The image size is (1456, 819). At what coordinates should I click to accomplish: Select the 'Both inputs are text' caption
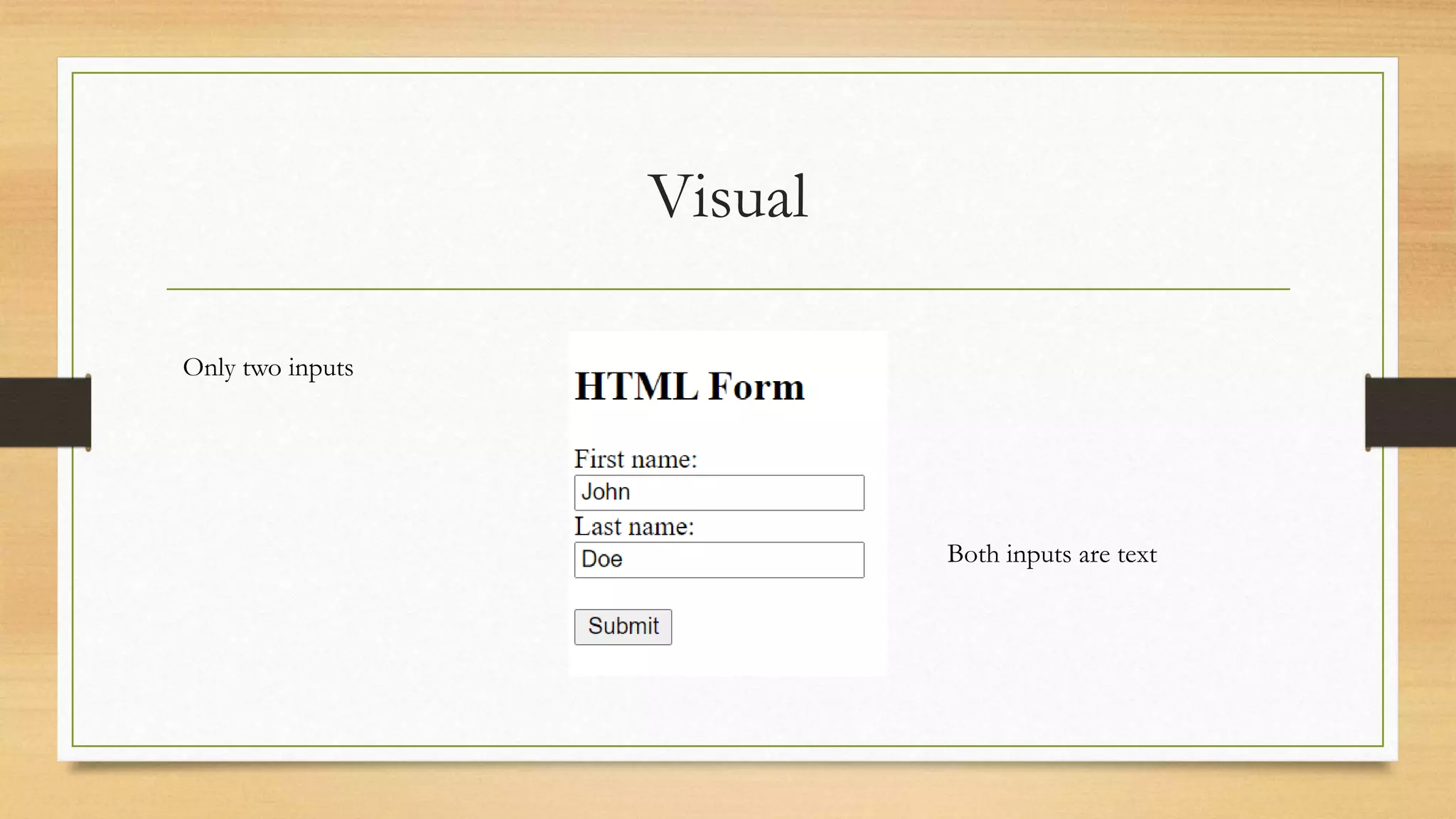coord(1051,555)
